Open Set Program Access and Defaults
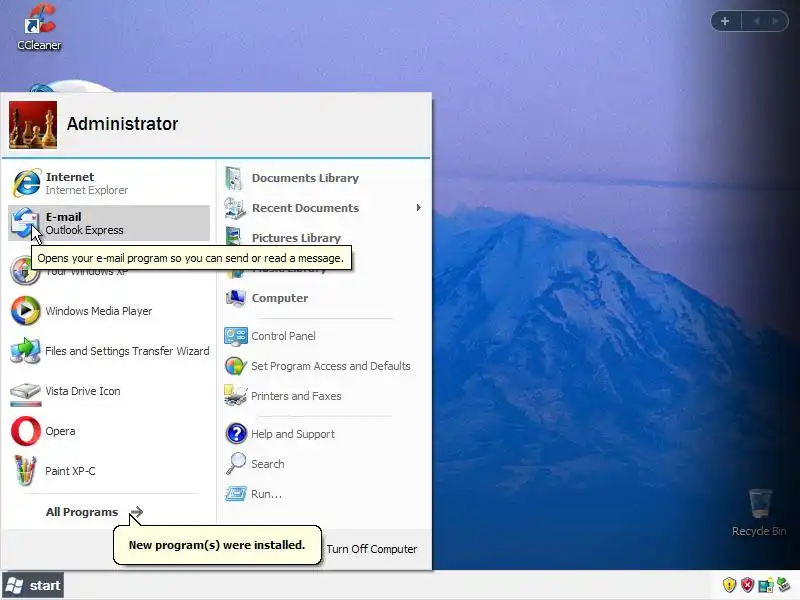 (x=323, y=366)
